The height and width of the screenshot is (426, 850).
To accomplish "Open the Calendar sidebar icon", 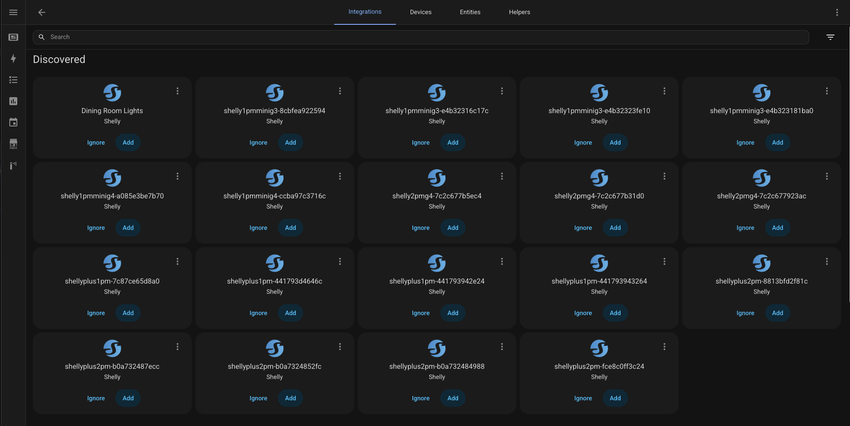I will pyautogui.click(x=13, y=122).
